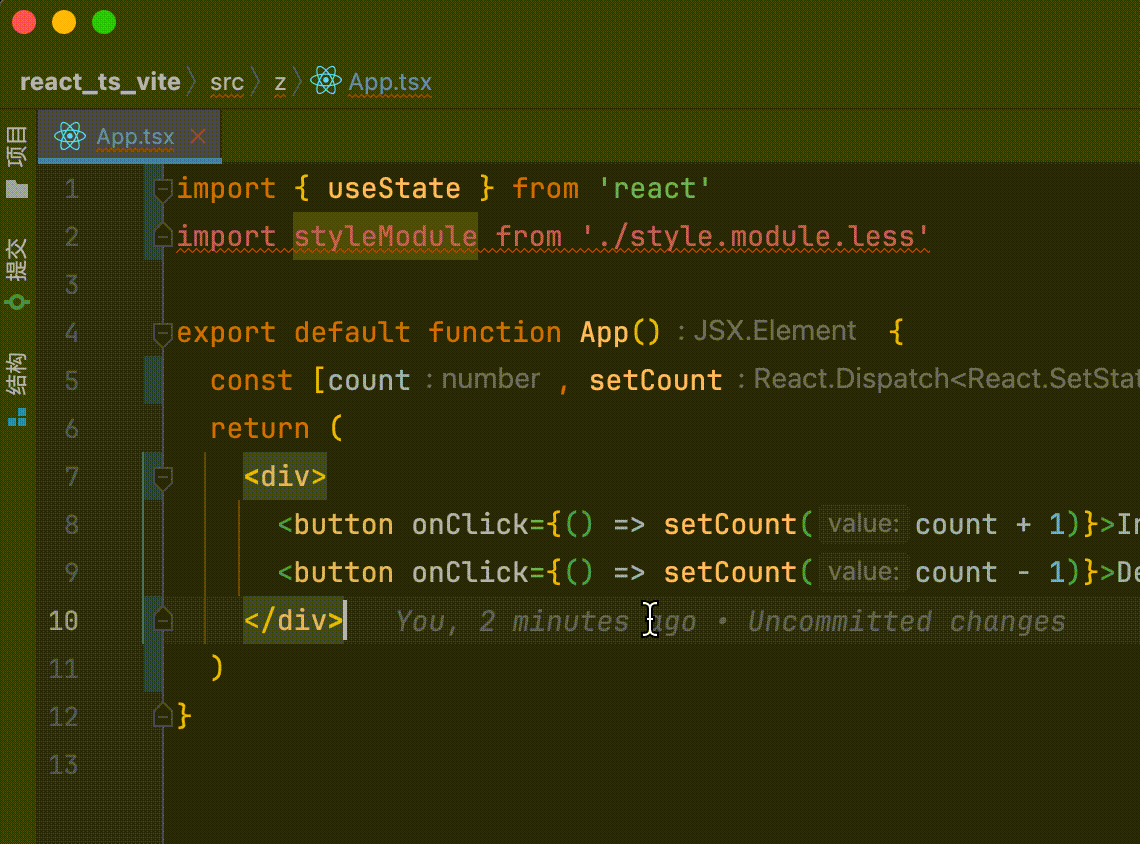Screen dimensions: 1140x844
Task: Click the src folder in the breadcrumb
Action: 227,82
